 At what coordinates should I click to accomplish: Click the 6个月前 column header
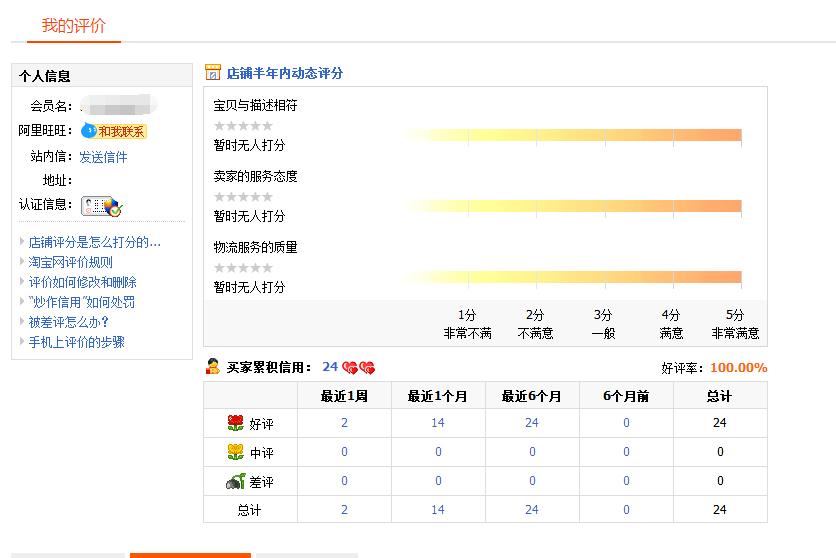tap(626, 396)
